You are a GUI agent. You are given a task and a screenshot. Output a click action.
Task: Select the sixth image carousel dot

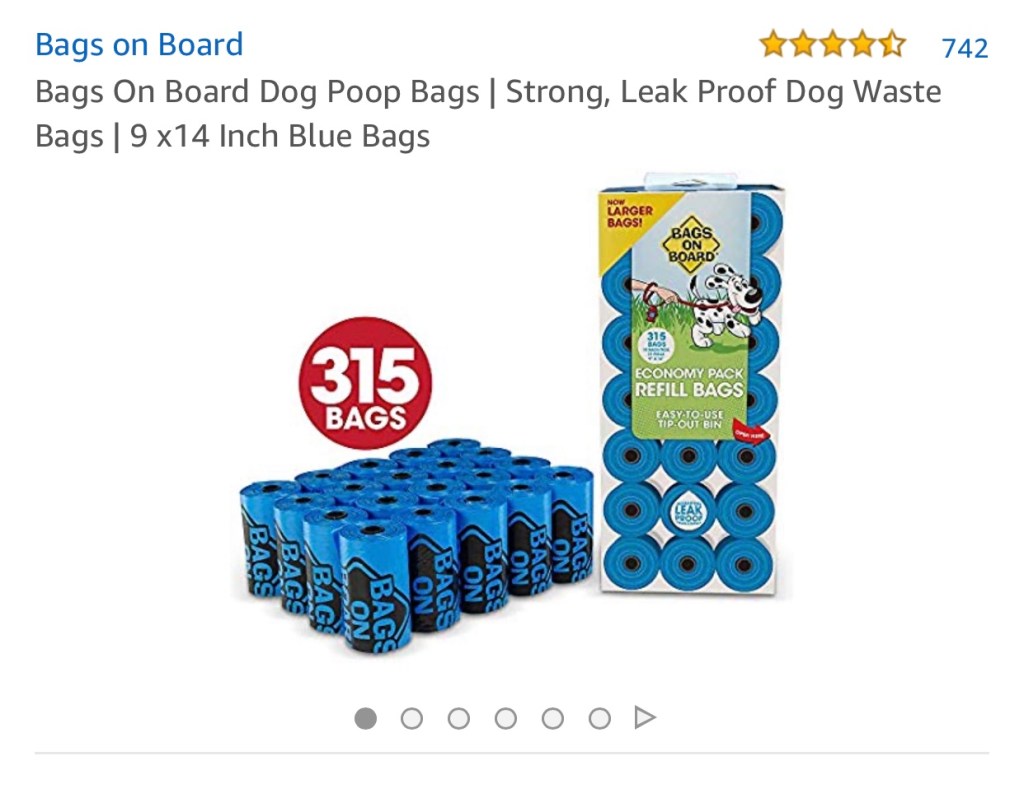[600, 718]
